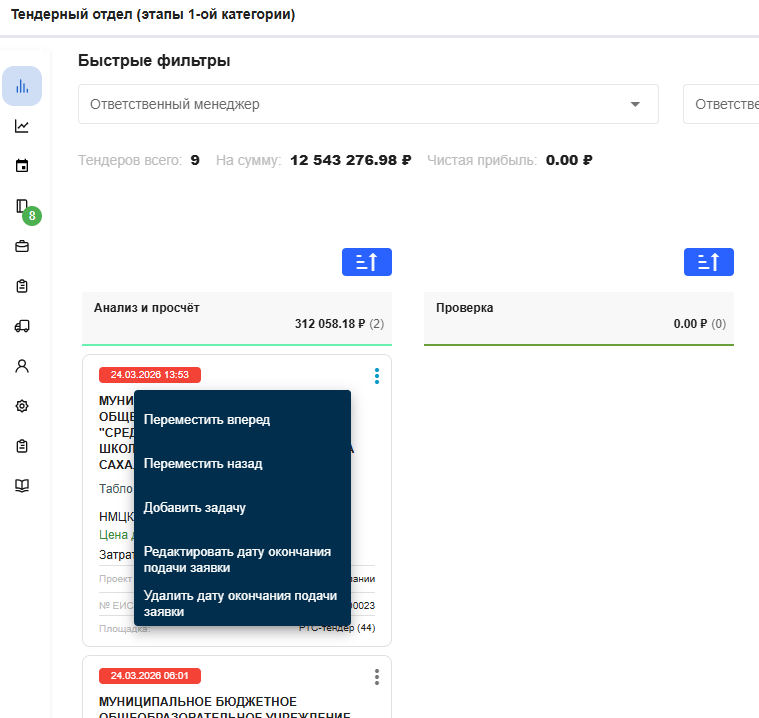Open the upper clipboard sidebar icon

(22, 286)
